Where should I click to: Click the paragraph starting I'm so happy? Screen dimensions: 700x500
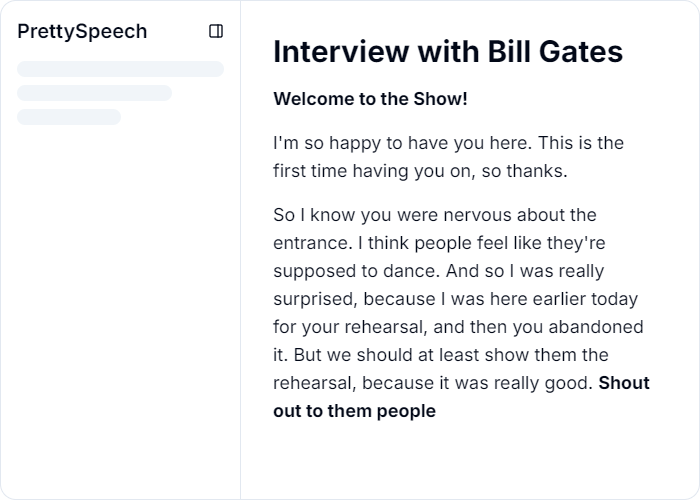[448, 157]
